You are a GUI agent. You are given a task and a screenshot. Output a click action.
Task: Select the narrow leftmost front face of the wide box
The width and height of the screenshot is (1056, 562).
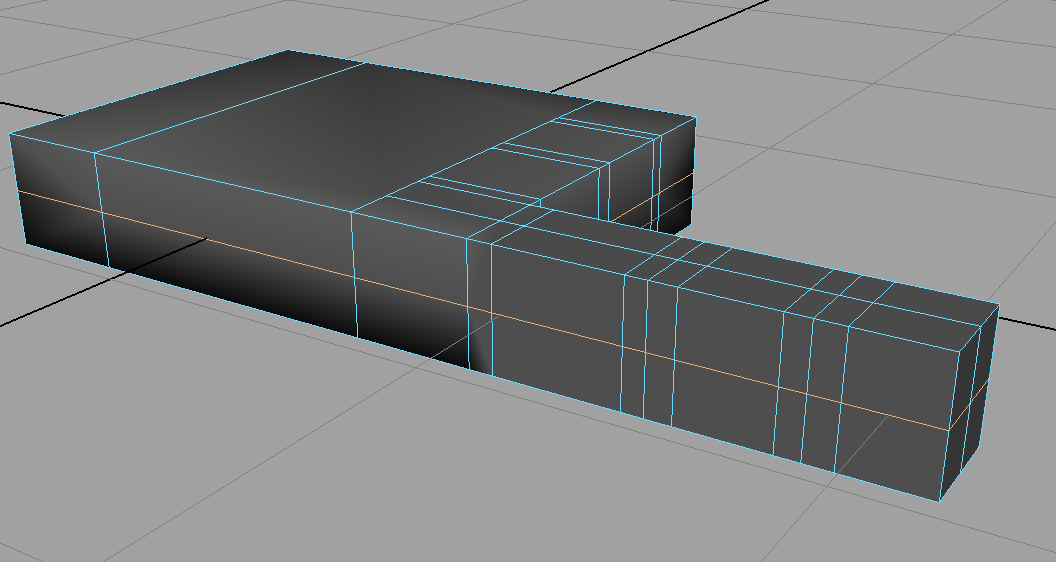(59, 202)
